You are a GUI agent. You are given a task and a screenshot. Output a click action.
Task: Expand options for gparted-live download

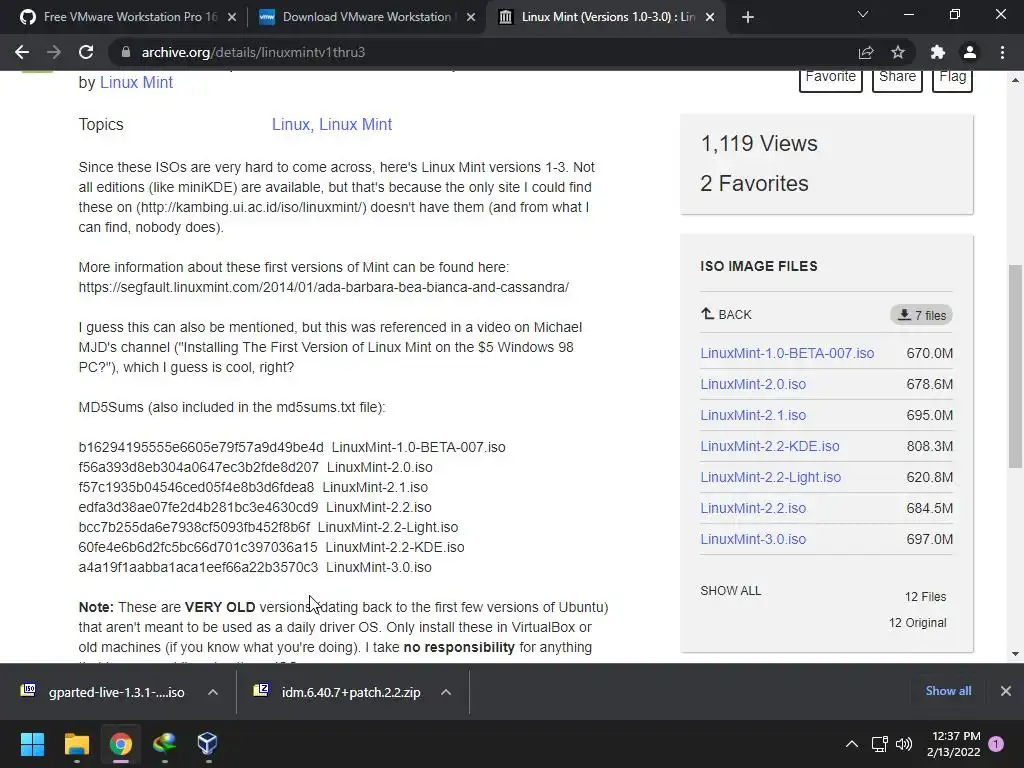coord(212,692)
